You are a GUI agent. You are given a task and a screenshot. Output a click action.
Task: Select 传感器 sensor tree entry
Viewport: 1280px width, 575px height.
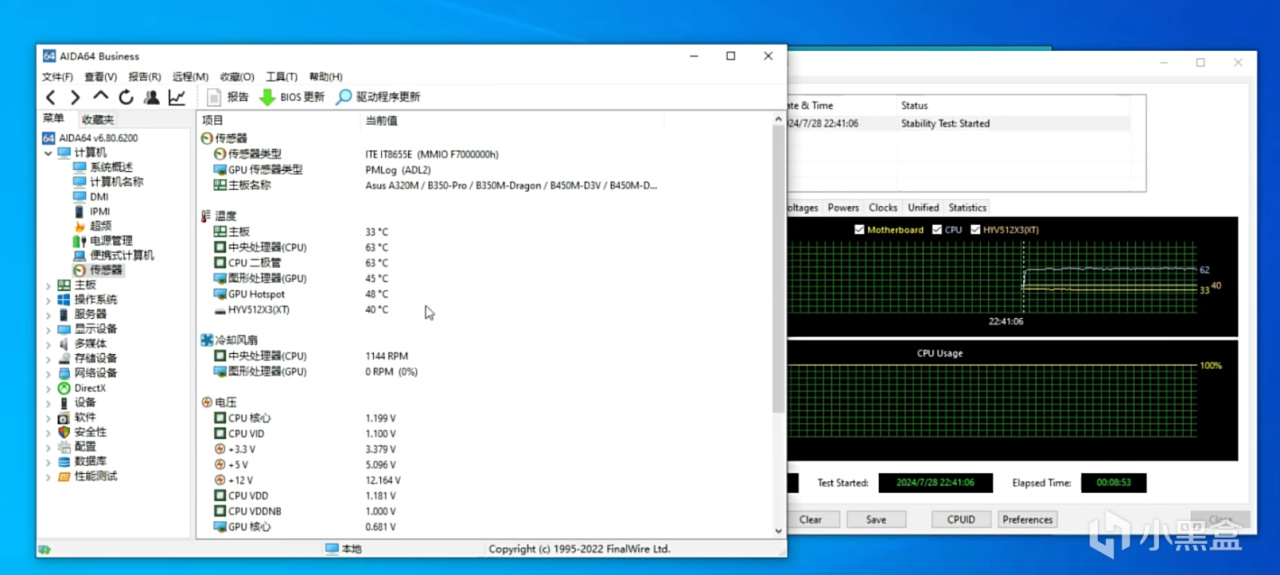[x=106, y=270]
